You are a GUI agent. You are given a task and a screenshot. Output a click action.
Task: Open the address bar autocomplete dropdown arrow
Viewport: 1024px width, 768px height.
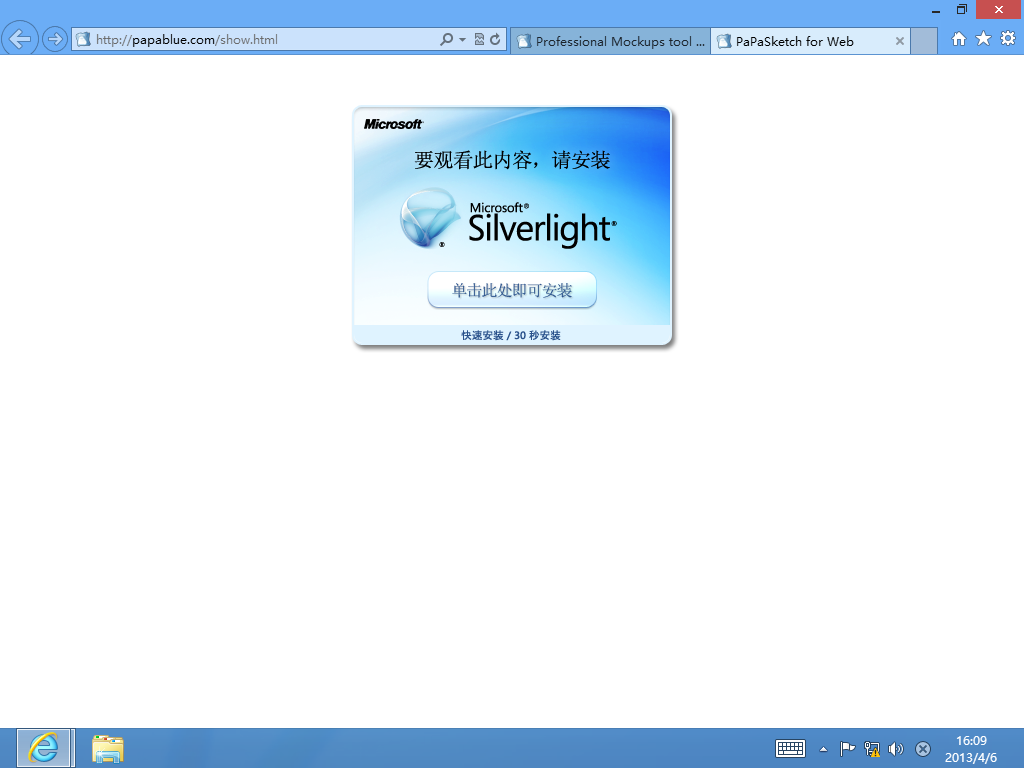pyautogui.click(x=462, y=39)
